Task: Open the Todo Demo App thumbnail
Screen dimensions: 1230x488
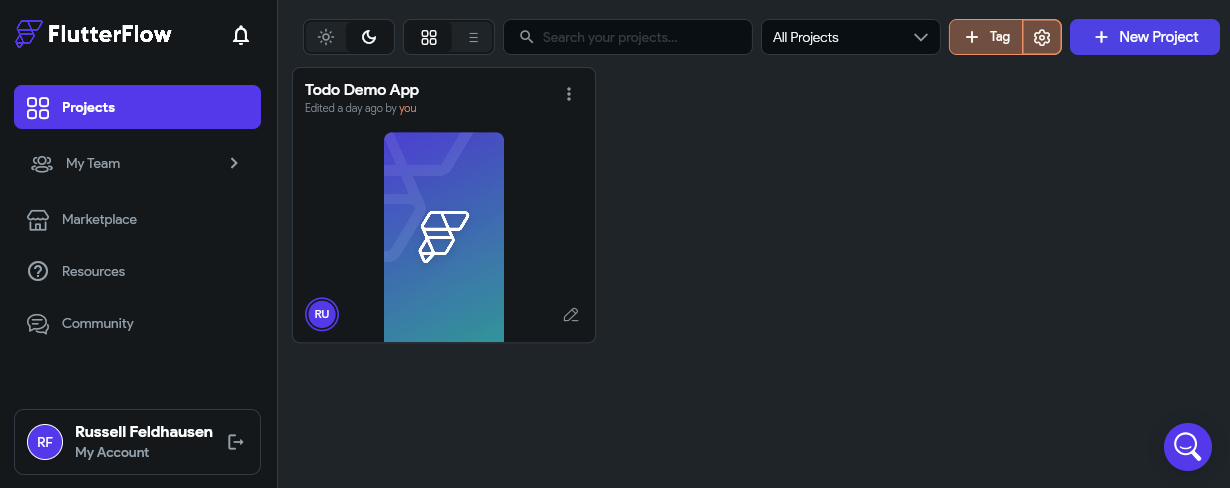Action: (444, 237)
